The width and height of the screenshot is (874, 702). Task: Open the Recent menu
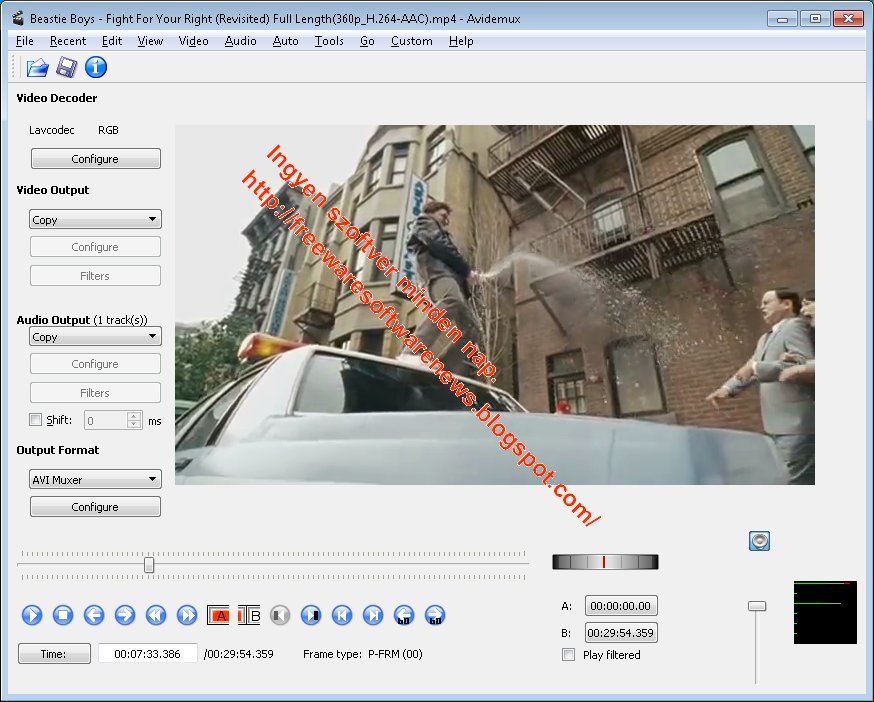68,41
